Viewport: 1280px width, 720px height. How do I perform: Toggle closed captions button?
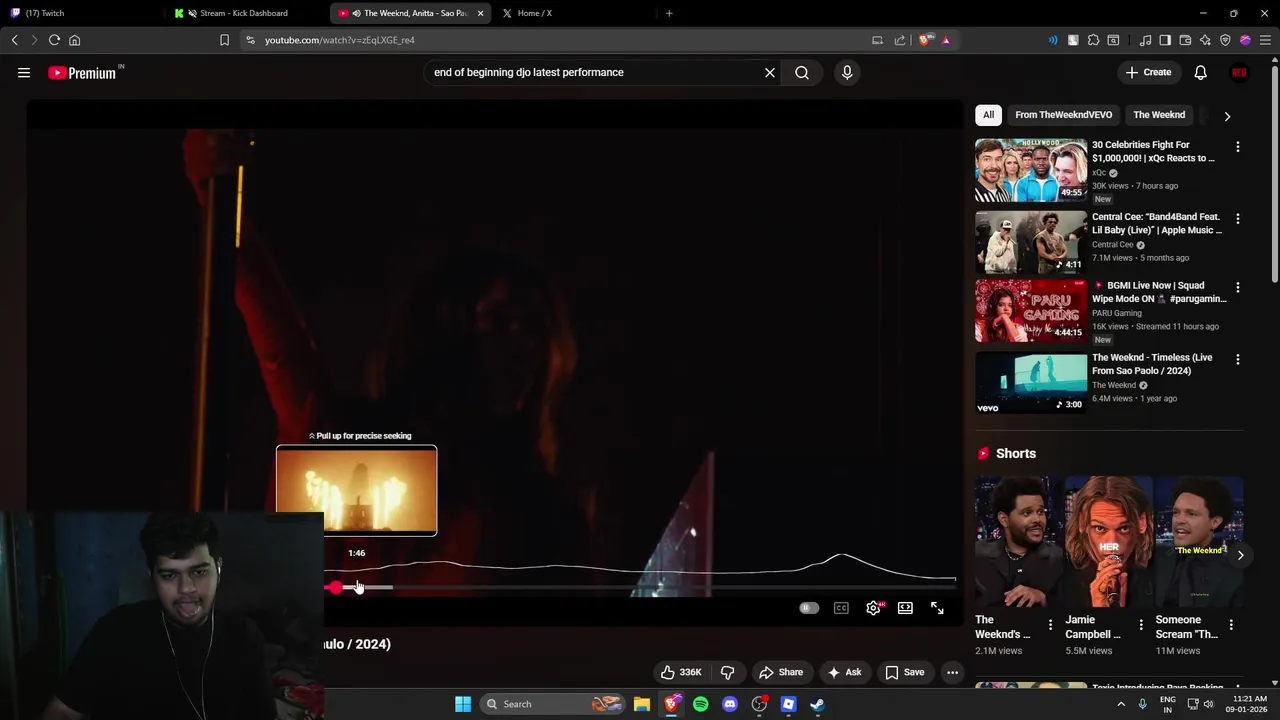841,608
